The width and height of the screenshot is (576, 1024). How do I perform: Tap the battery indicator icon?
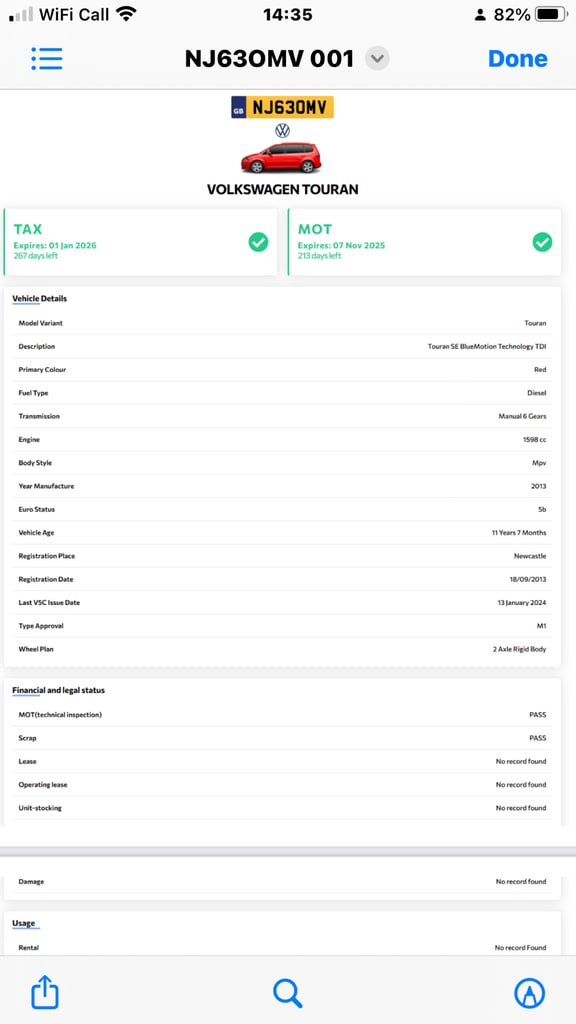[x=551, y=14]
